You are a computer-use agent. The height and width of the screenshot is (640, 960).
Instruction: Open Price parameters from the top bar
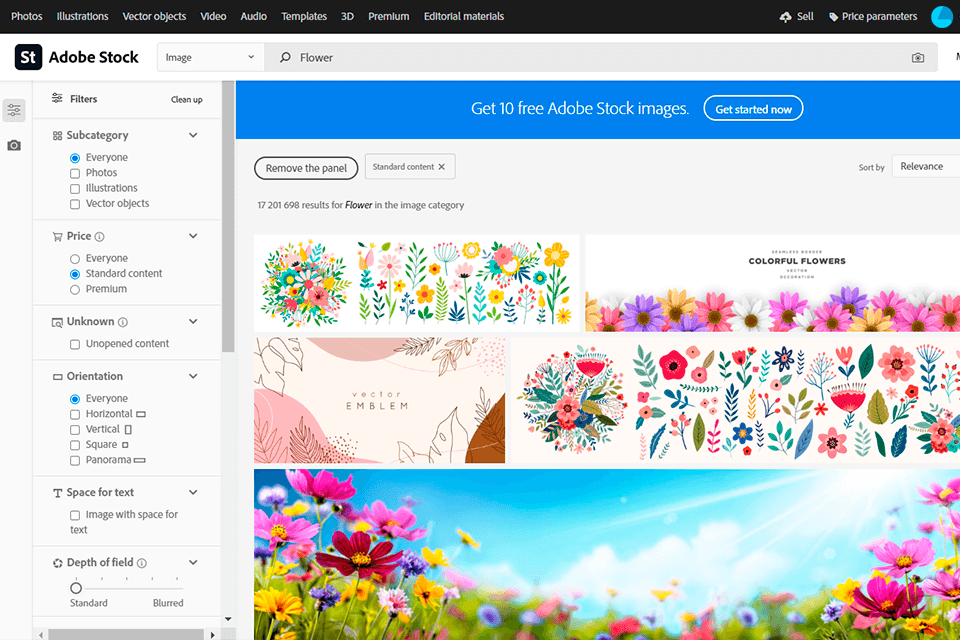pyautogui.click(x=874, y=16)
